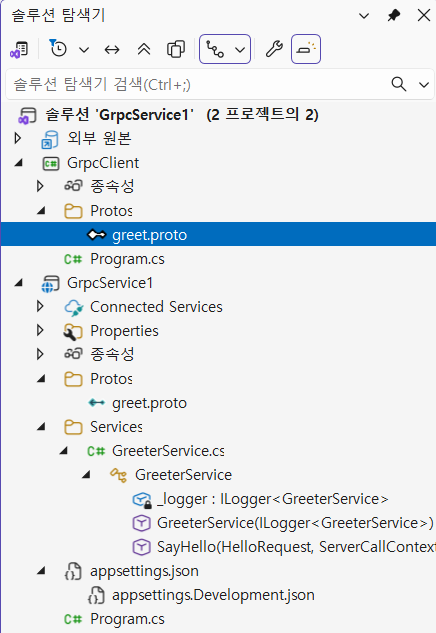
Task: Click the GrpcClient C# project icon
Action: pos(51,163)
